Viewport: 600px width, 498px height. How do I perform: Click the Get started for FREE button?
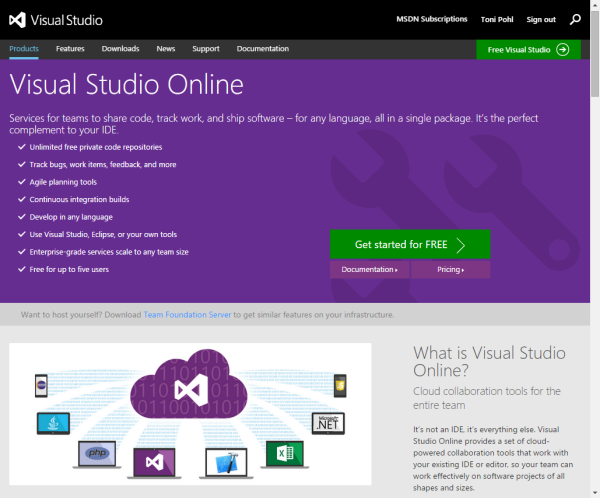click(410, 244)
